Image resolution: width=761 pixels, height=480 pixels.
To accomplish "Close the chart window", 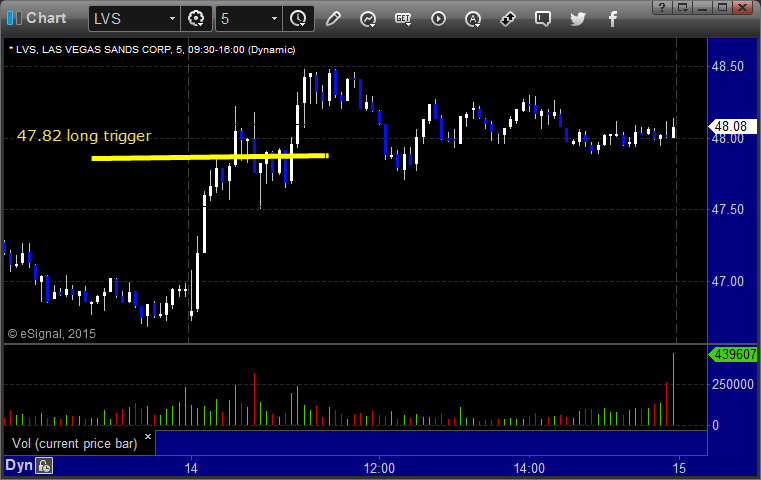I will 743,7.
